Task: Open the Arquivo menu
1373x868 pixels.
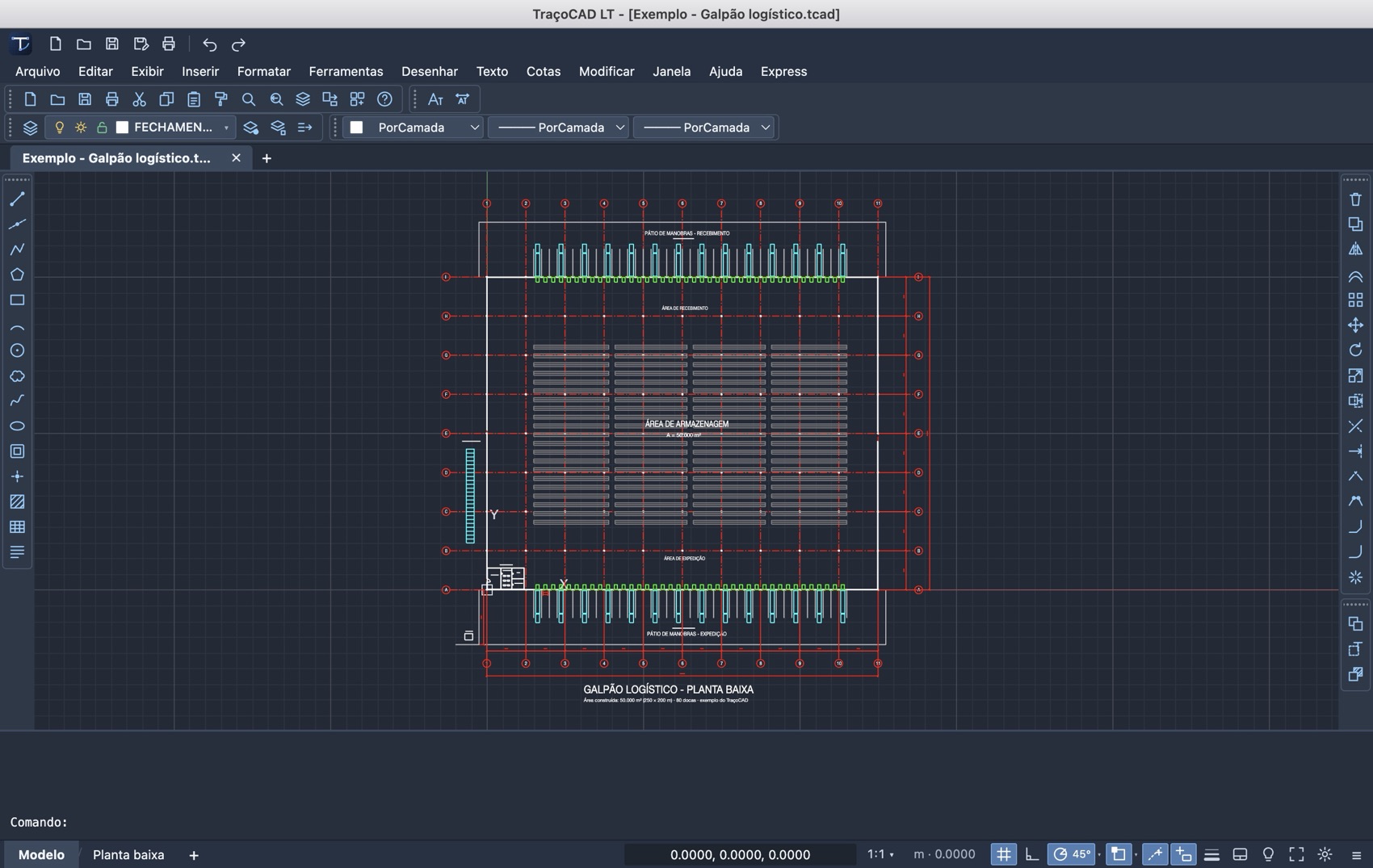Action: point(38,71)
